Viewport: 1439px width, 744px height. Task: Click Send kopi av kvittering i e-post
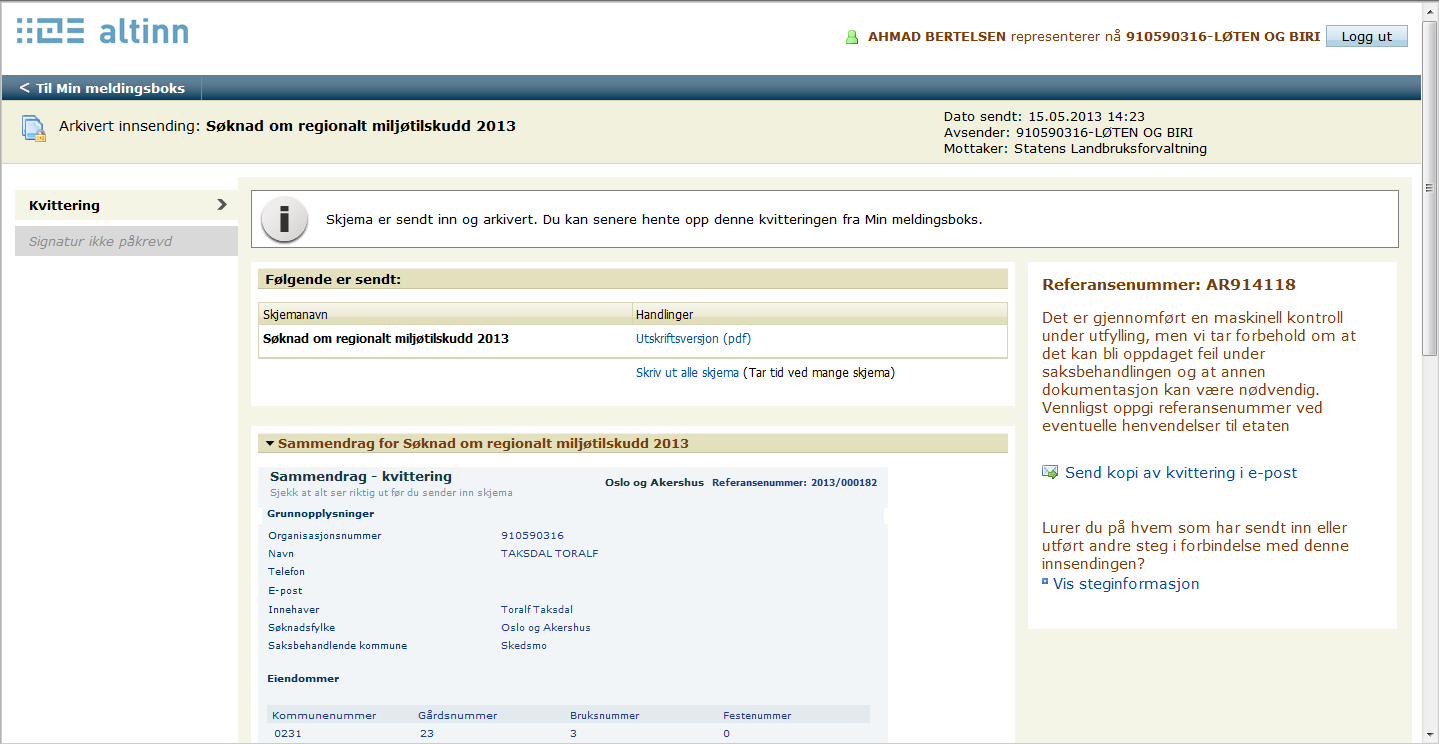[x=1181, y=473]
